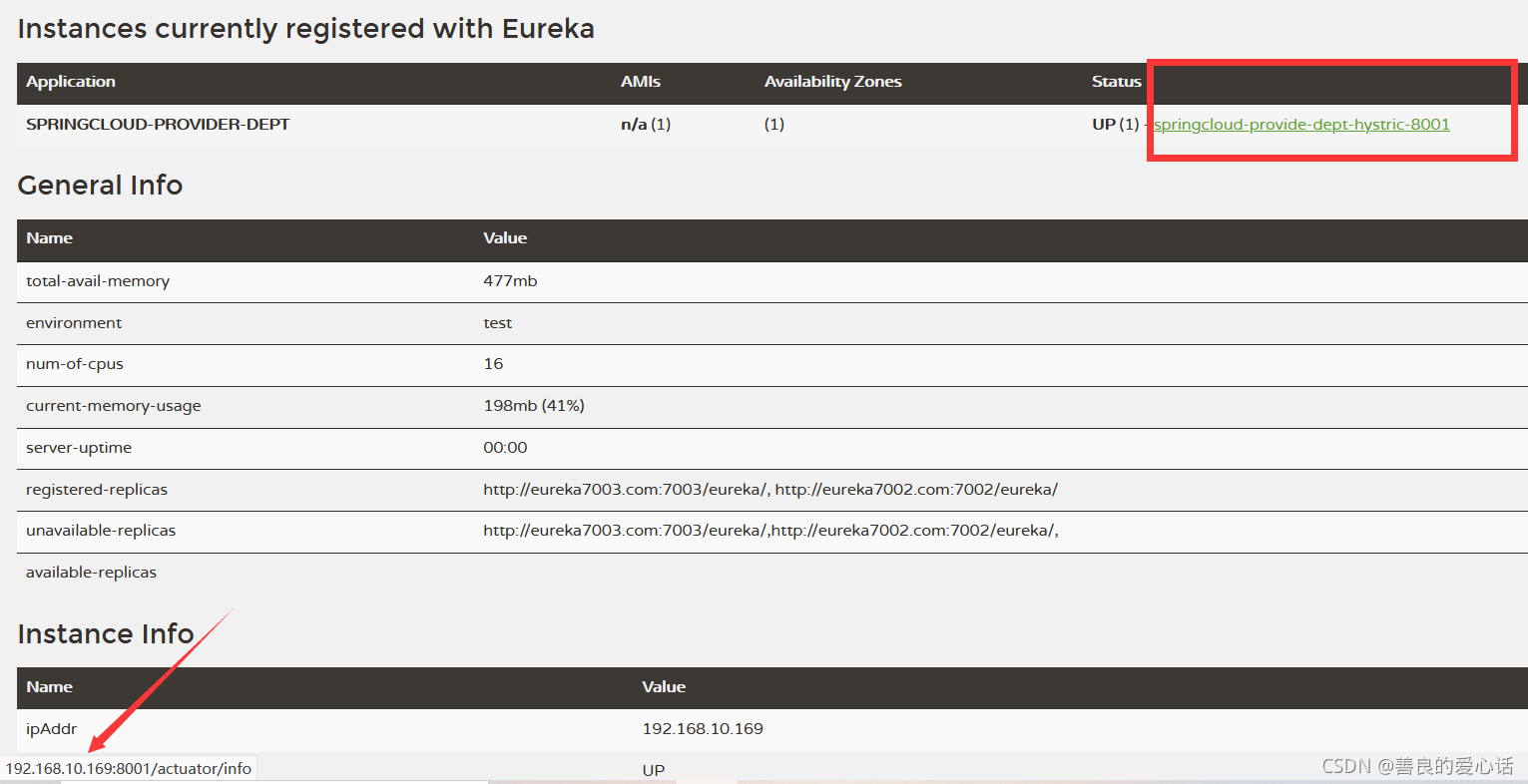
Task: Click the Availability Zones column header
Action: [833, 82]
